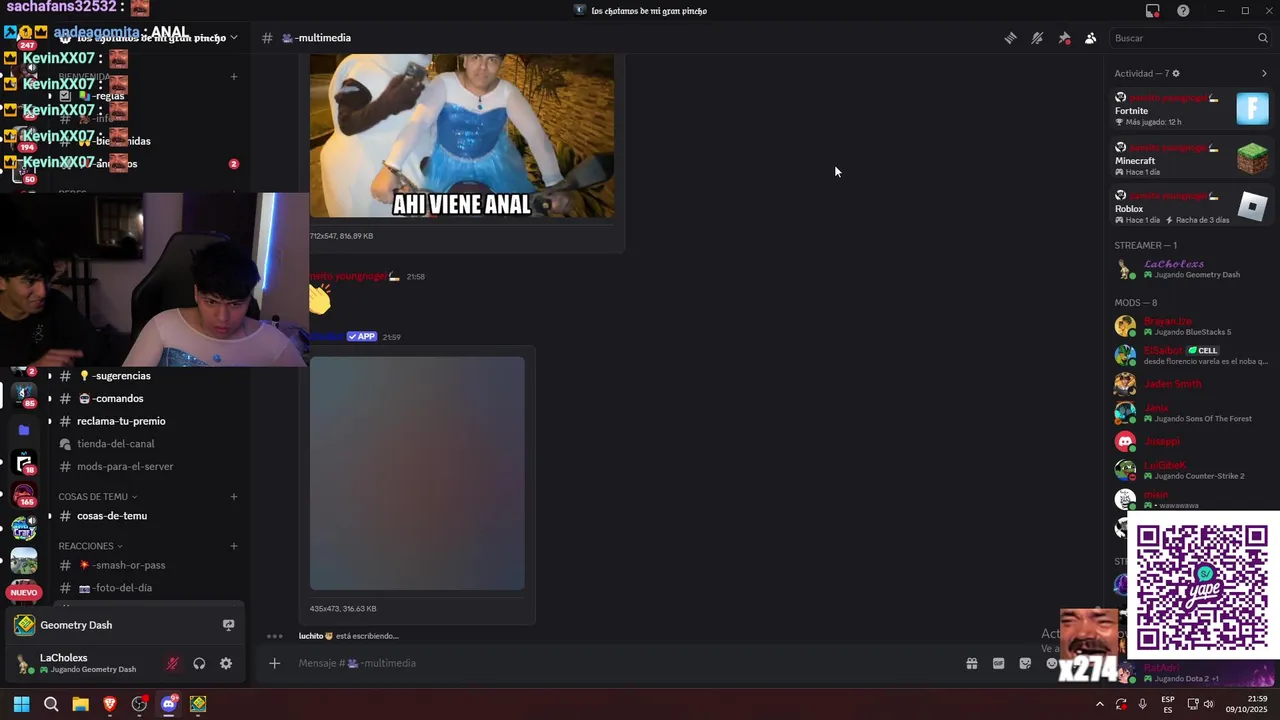Open the Minecraft activity entry
Image resolution: width=1280 pixels, height=720 pixels.
(1192, 158)
